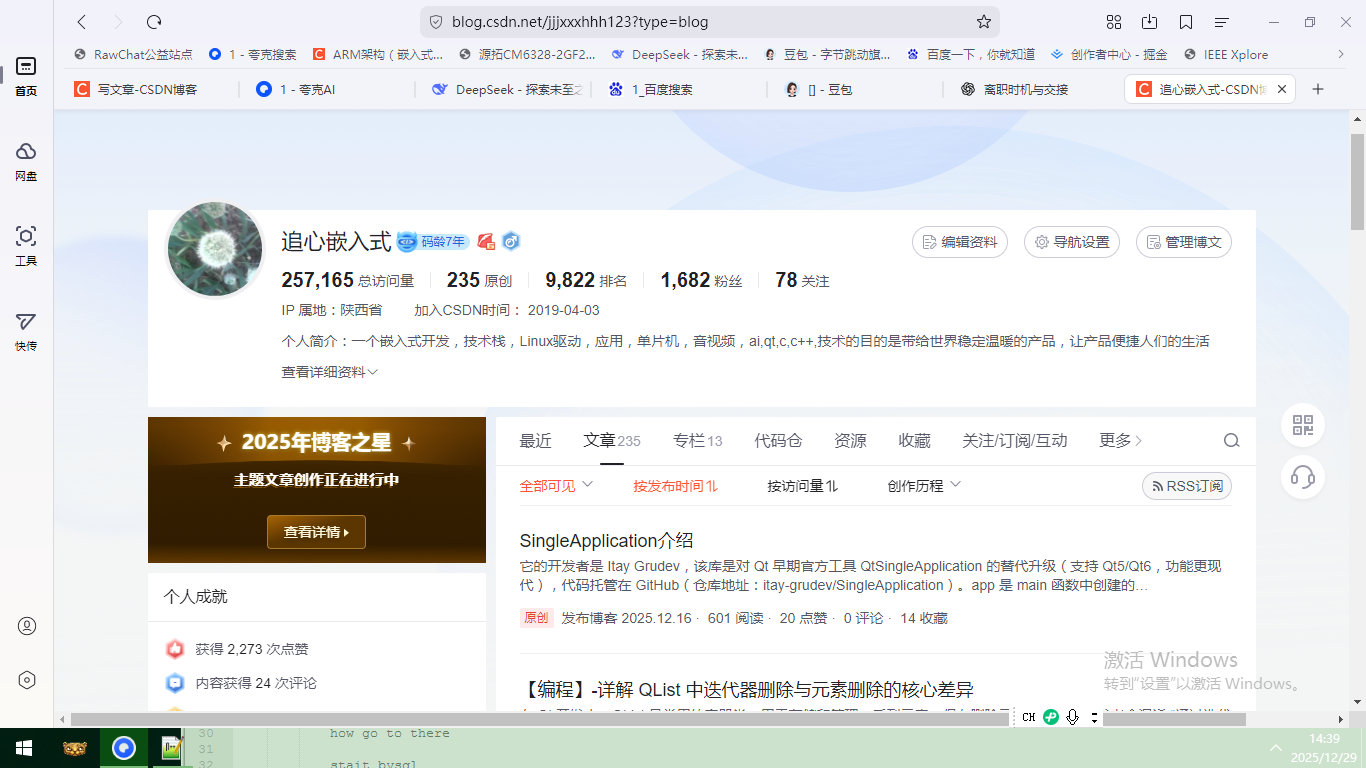Expand 查看详细资料 profile details

[x=330, y=372]
